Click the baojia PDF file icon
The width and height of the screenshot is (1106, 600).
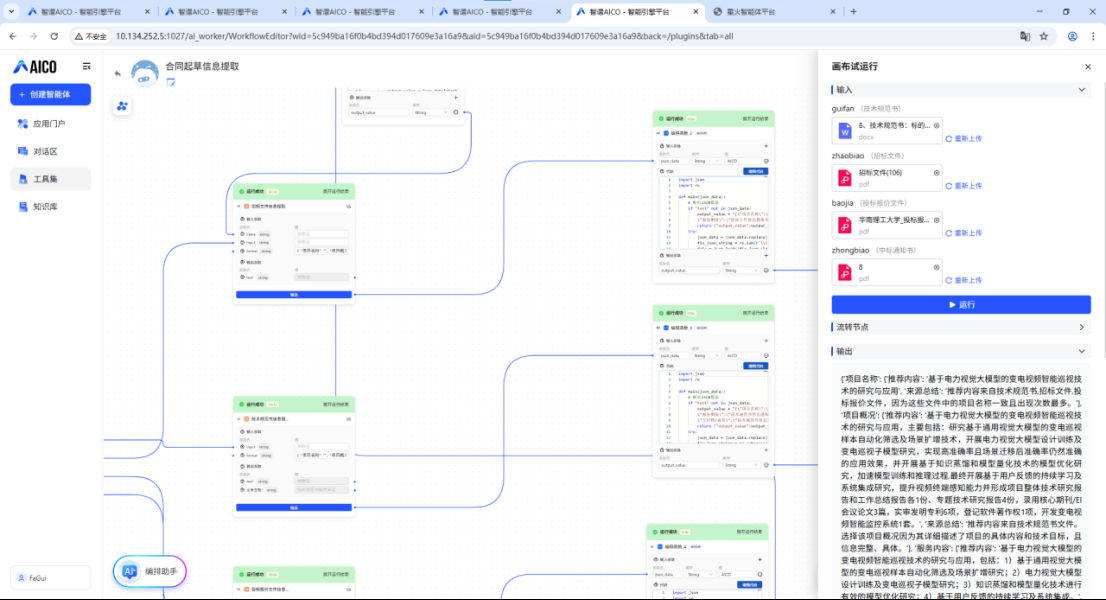(844, 226)
